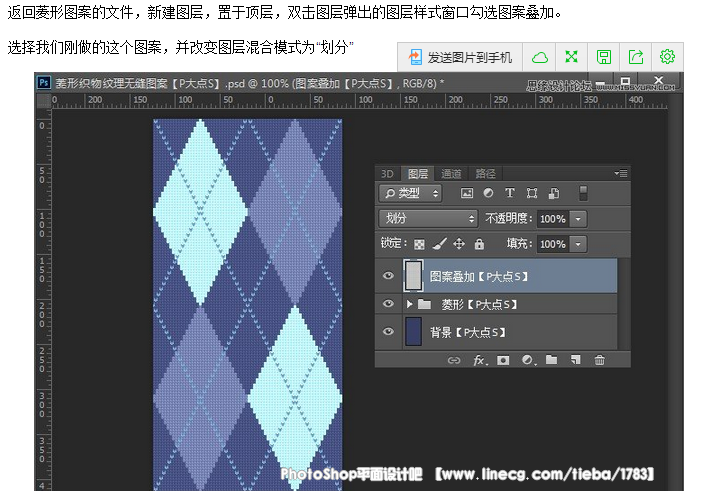The image size is (704, 491).
Task: Click the 图案叠加 layer thumbnail
Action: 413,275
